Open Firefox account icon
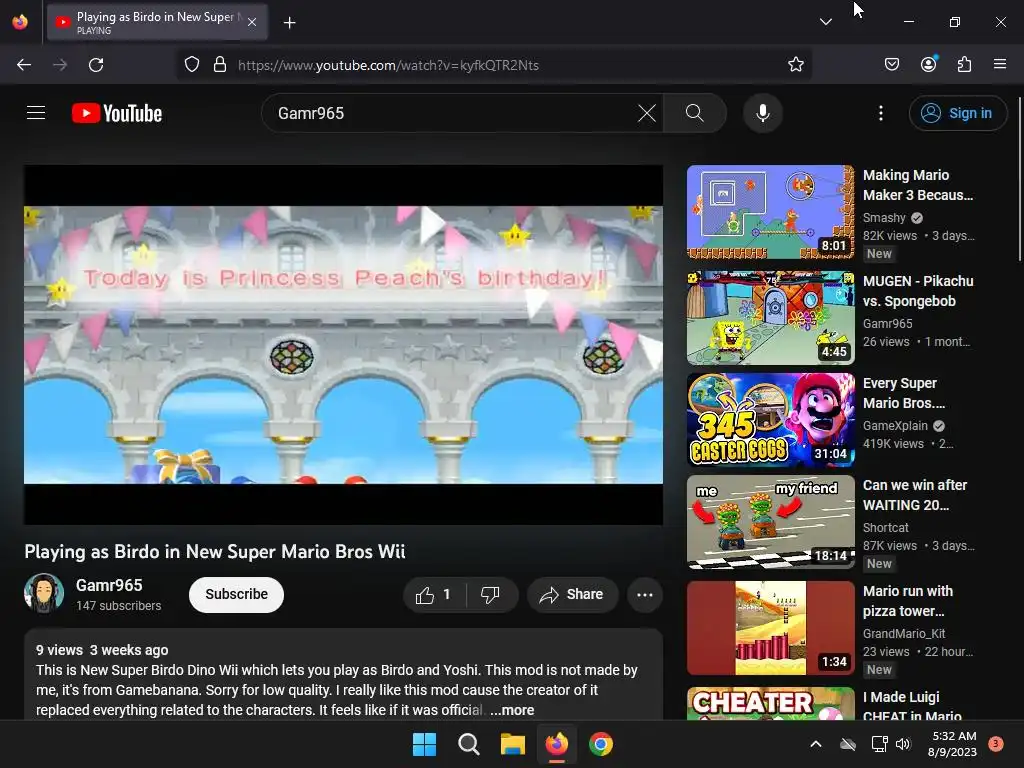This screenshot has width=1024, height=768. (929, 63)
